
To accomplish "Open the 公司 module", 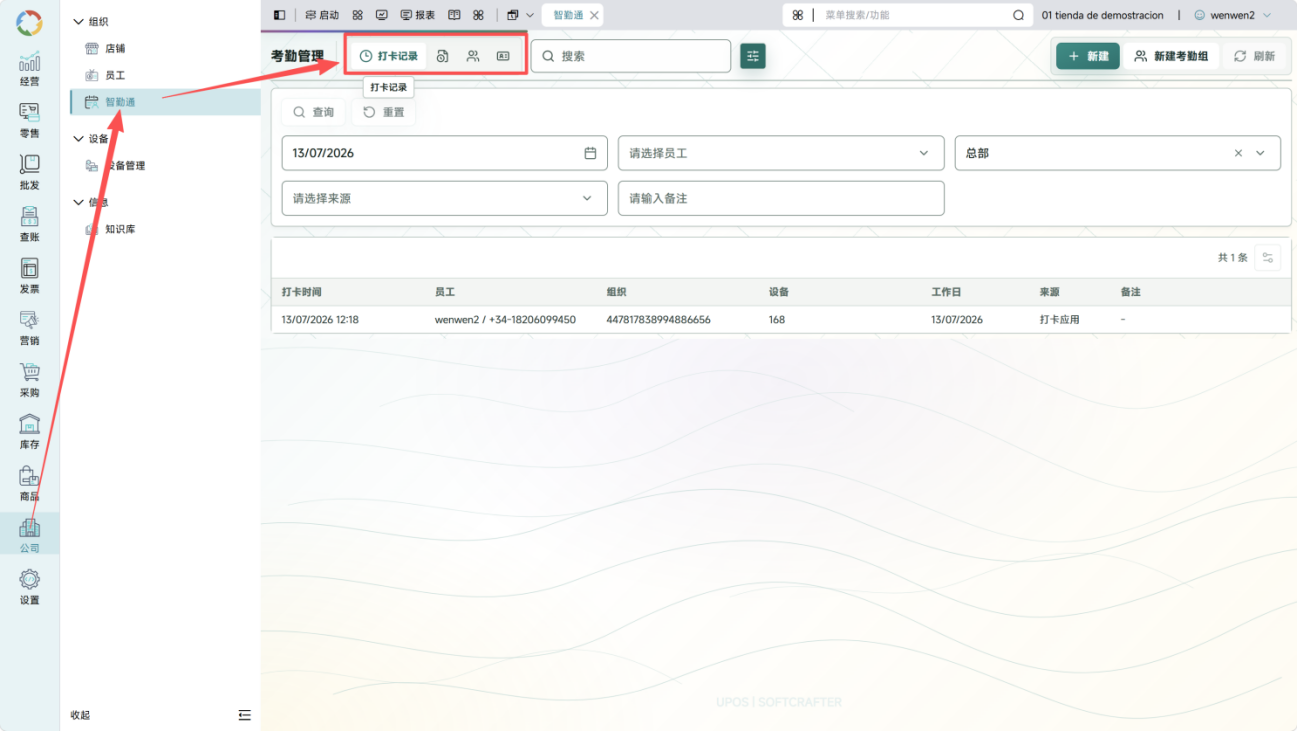I will pyautogui.click(x=29, y=535).
